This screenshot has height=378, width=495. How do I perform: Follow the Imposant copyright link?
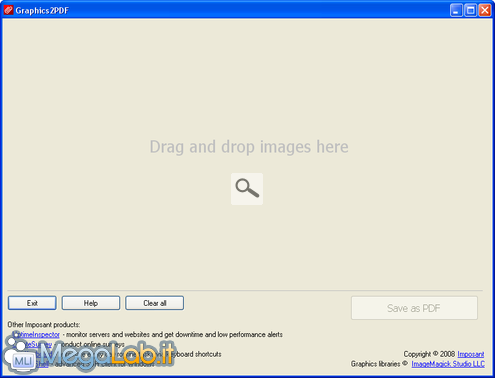471,354
